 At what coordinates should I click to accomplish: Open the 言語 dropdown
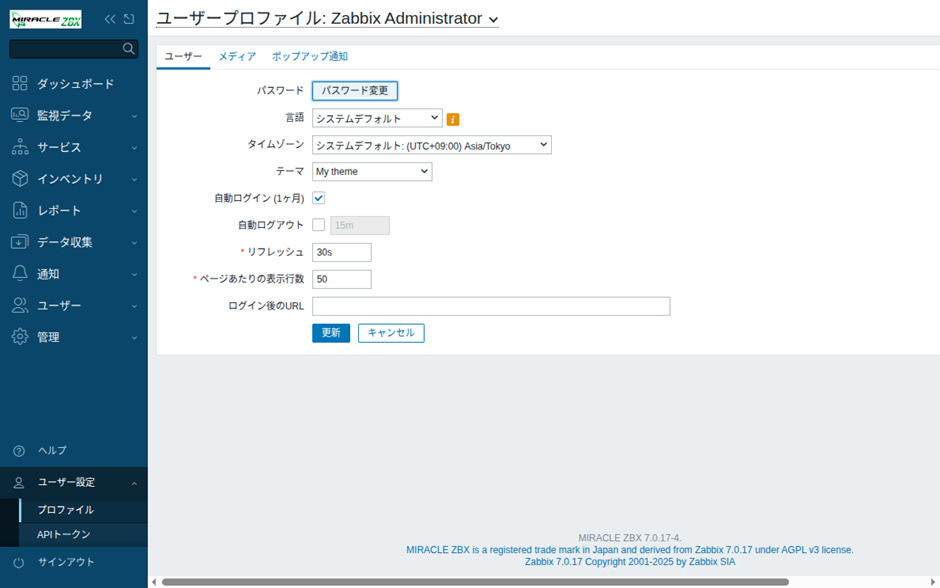377,118
